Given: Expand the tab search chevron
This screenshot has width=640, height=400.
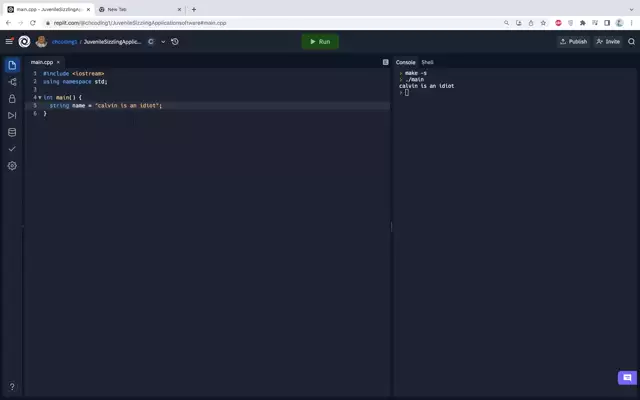Looking at the screenshot, I should (631, 9).
